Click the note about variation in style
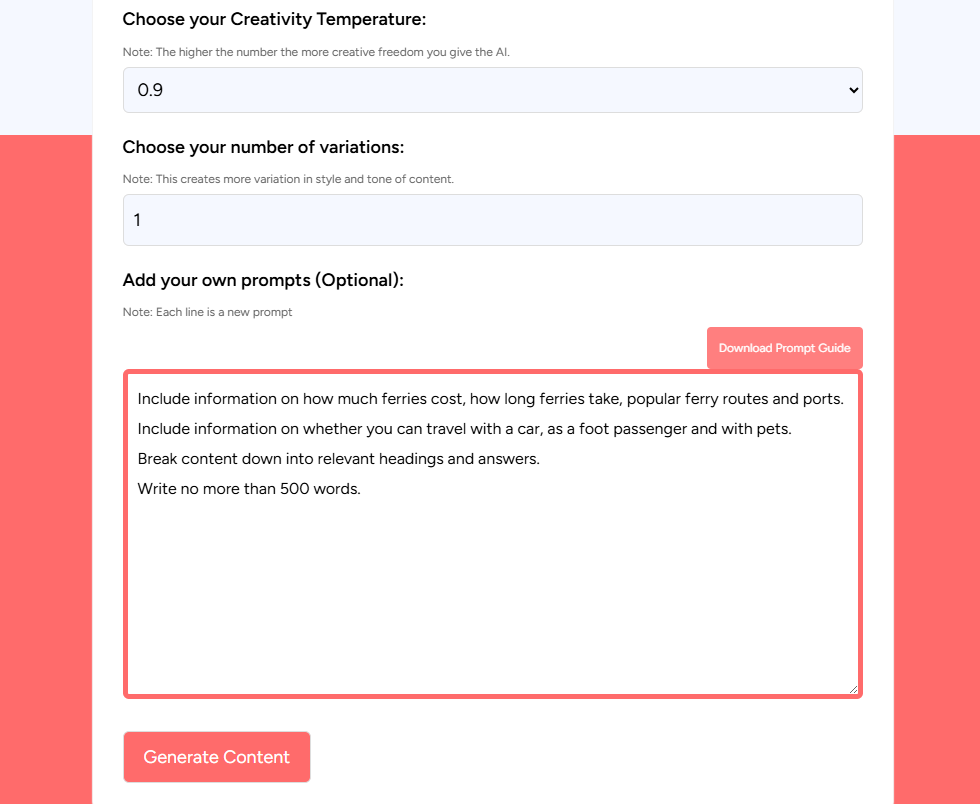 click(x=288, y=179)
